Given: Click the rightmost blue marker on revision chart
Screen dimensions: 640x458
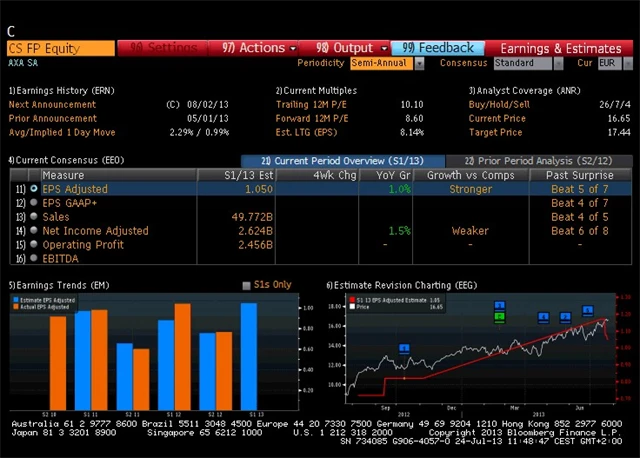Looking at the screenshot, I should tap(588, 311).
